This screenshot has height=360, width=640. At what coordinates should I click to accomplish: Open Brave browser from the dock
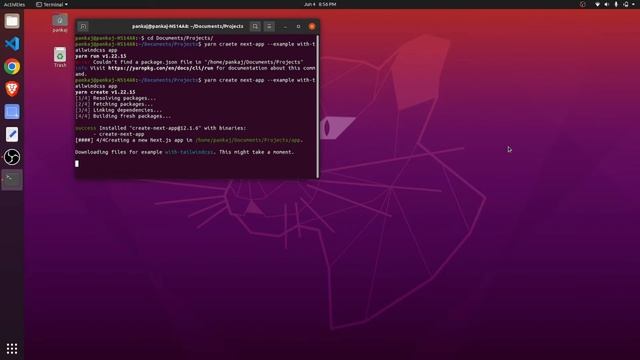click(x=12, y=89)
